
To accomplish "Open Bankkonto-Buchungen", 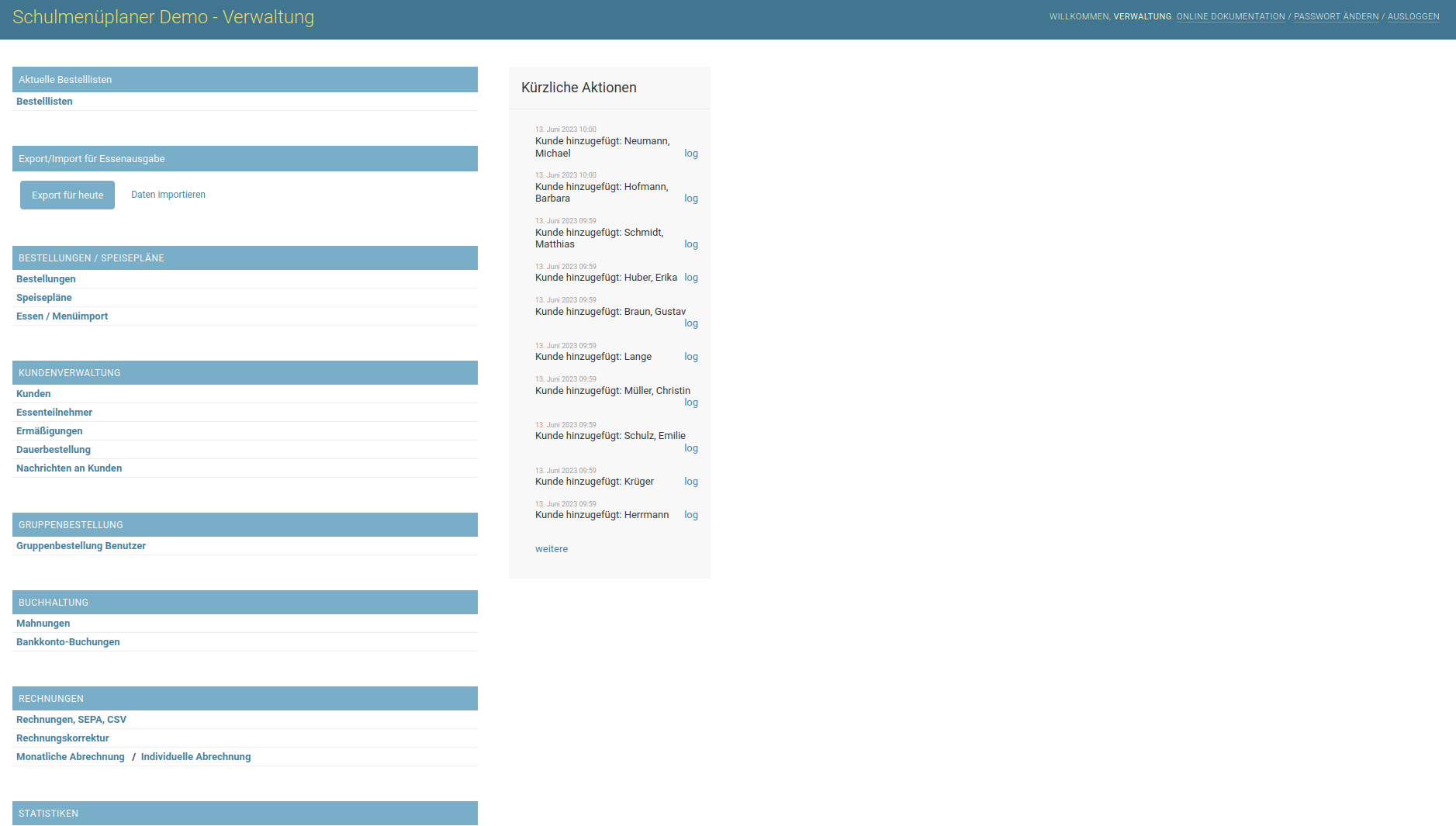I will [x=67, y=642].
